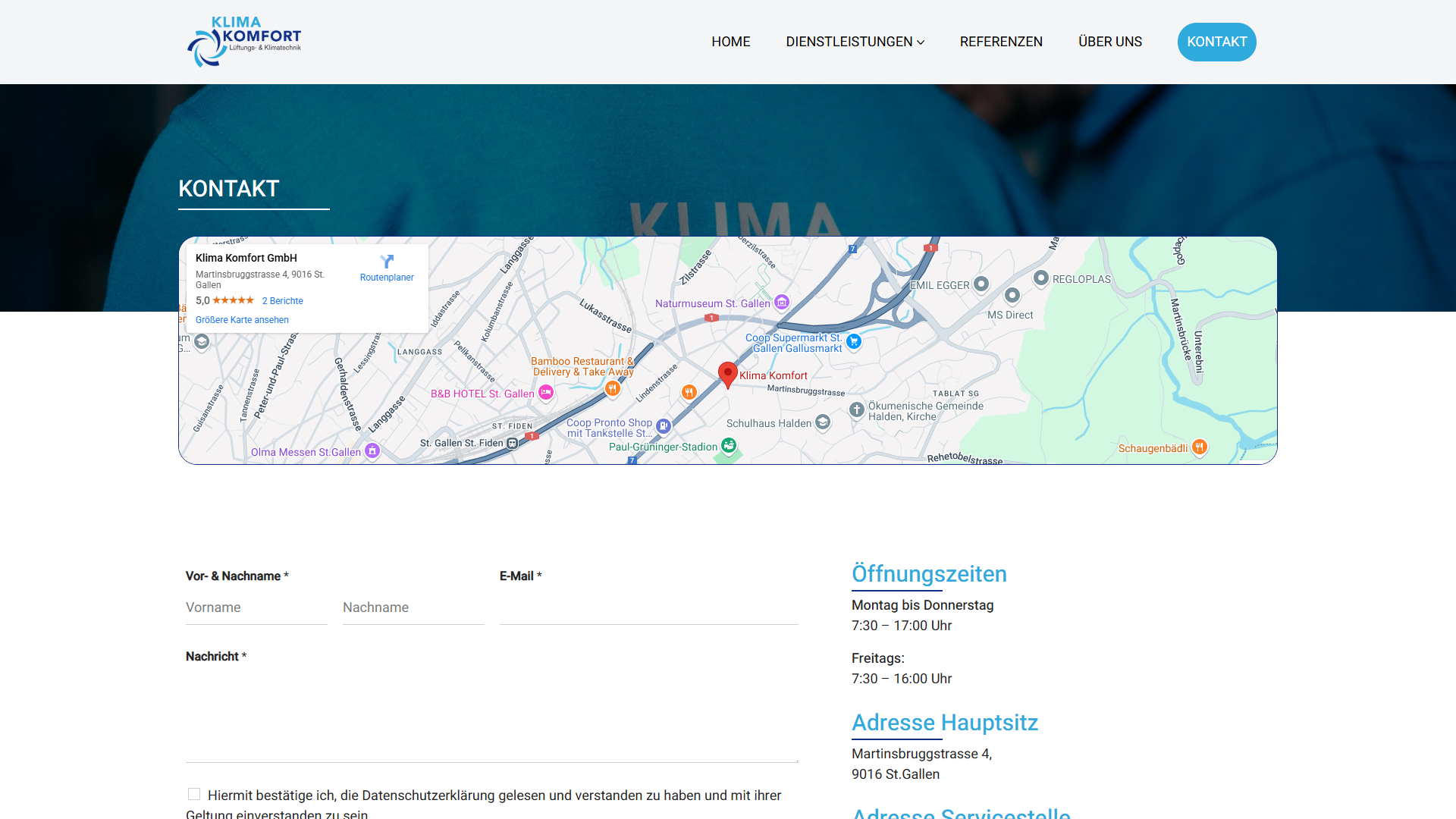This screenshot has width=1456, height=819.
Task: Expand the Dienstleistungen dropdown arrow
Action: click(x=921, y=42)
